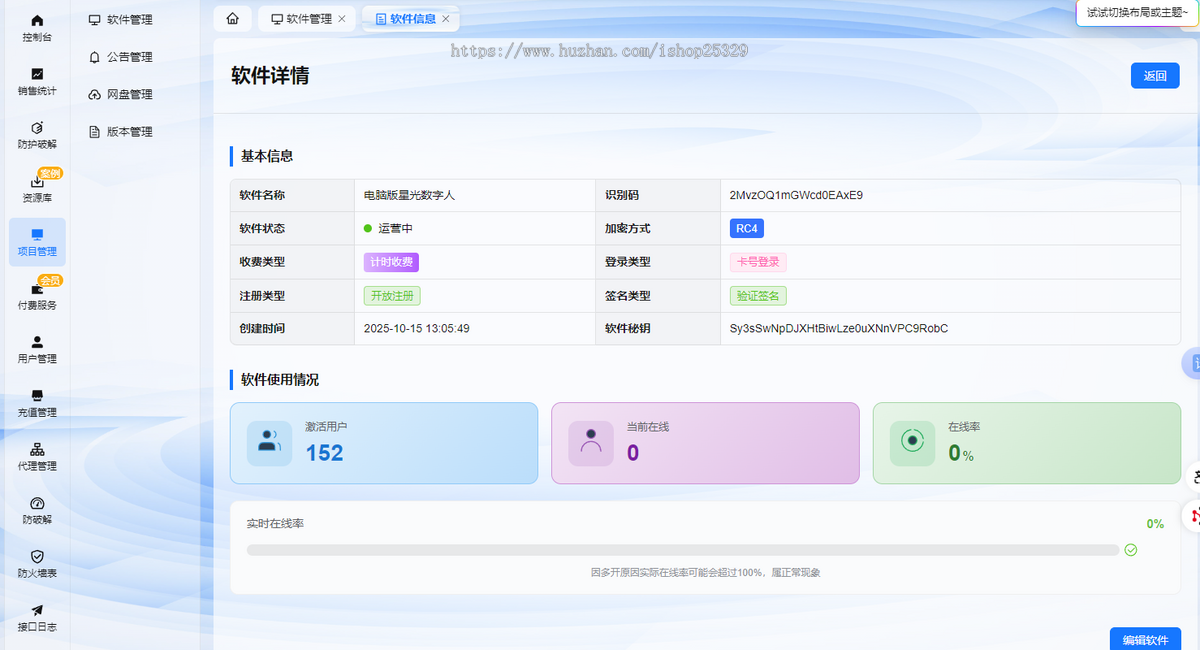Click the green check icon beside progress bar

tap(1131, 550)
